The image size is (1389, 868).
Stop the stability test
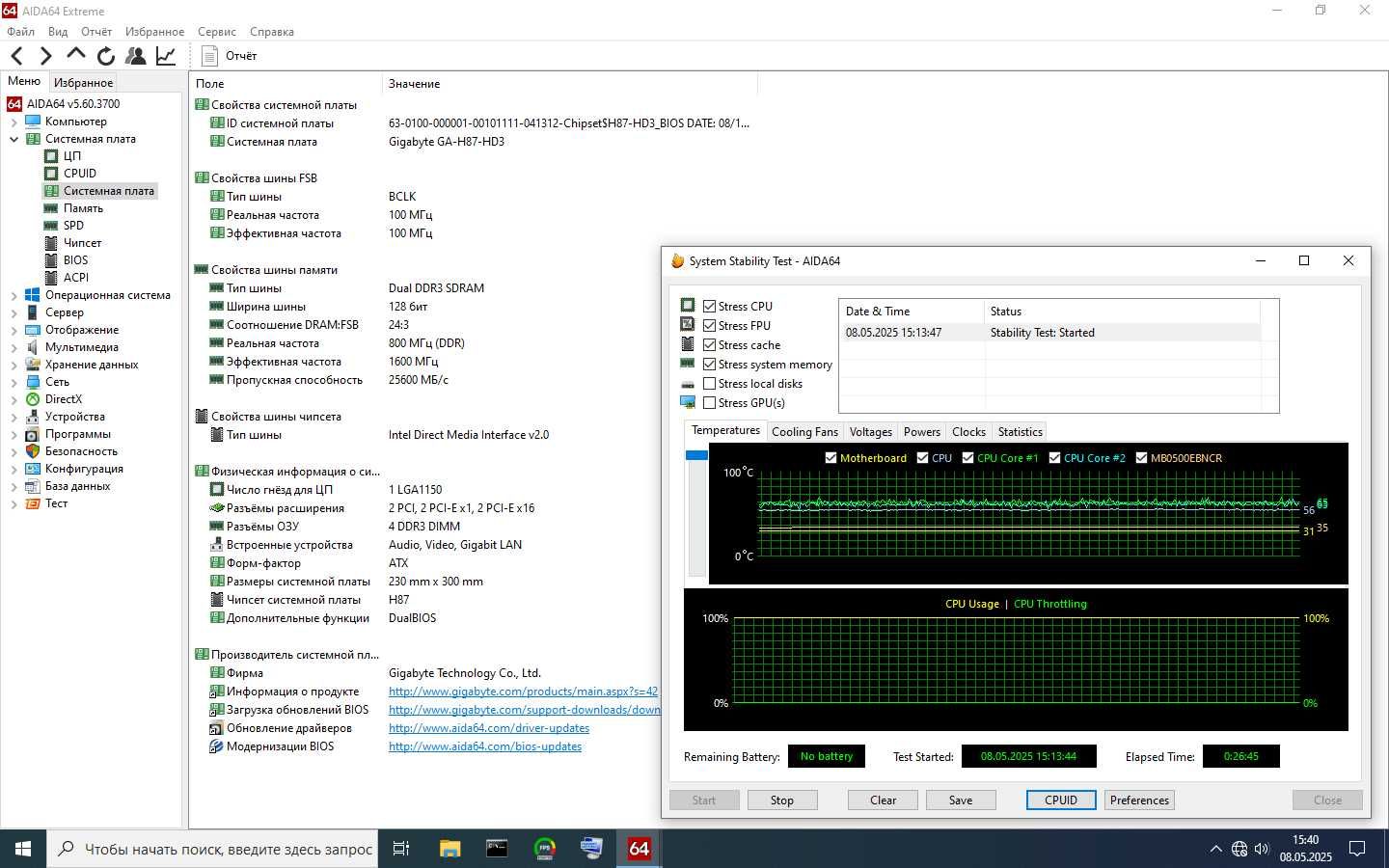click(x=782, y=800)
